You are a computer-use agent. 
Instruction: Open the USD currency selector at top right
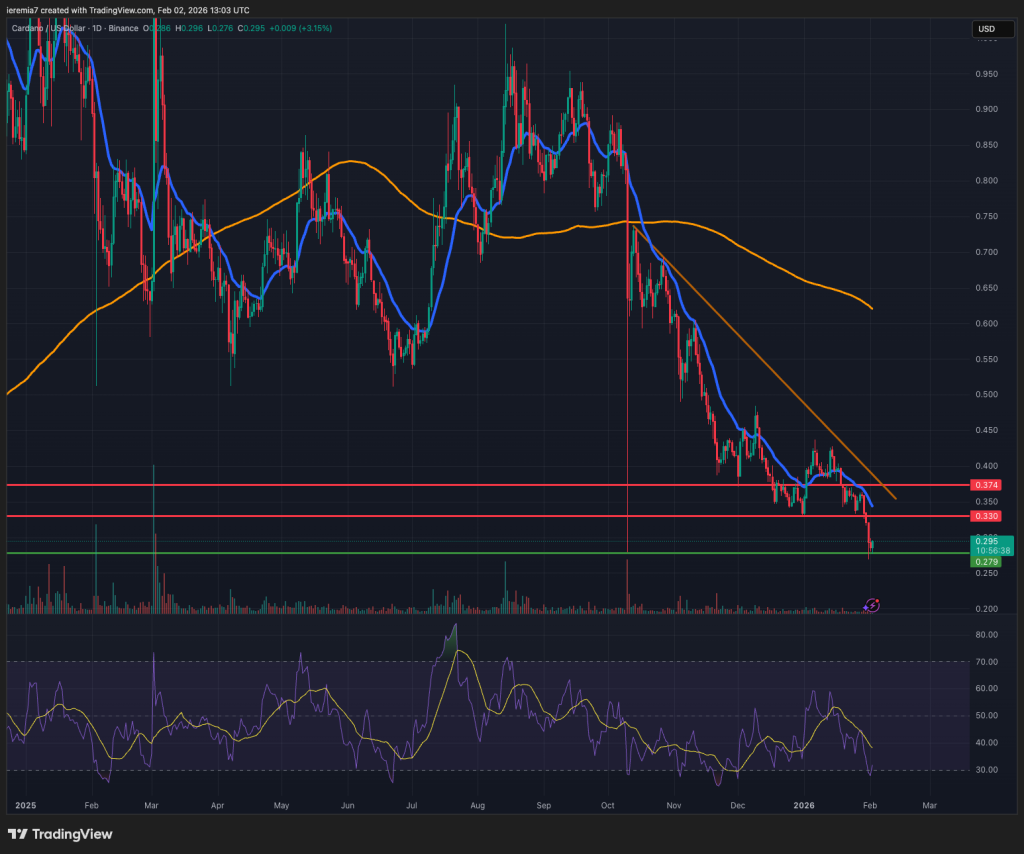click(991, 29)
